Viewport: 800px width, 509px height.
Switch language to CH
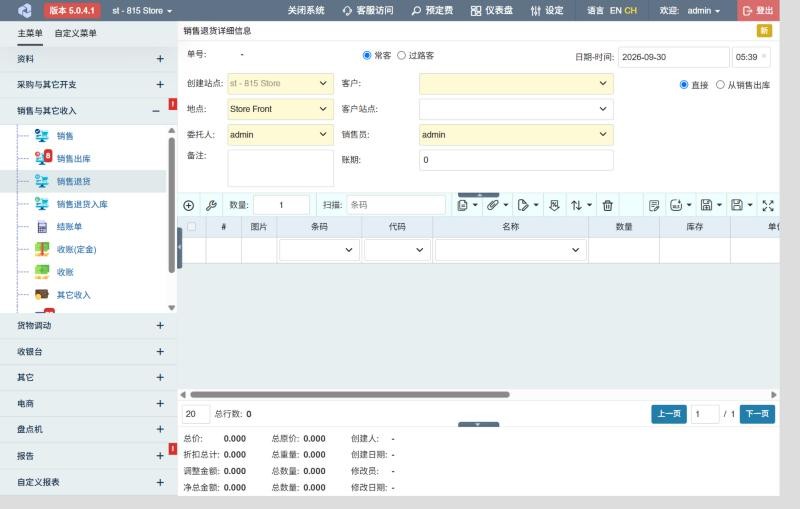[631, 10]
